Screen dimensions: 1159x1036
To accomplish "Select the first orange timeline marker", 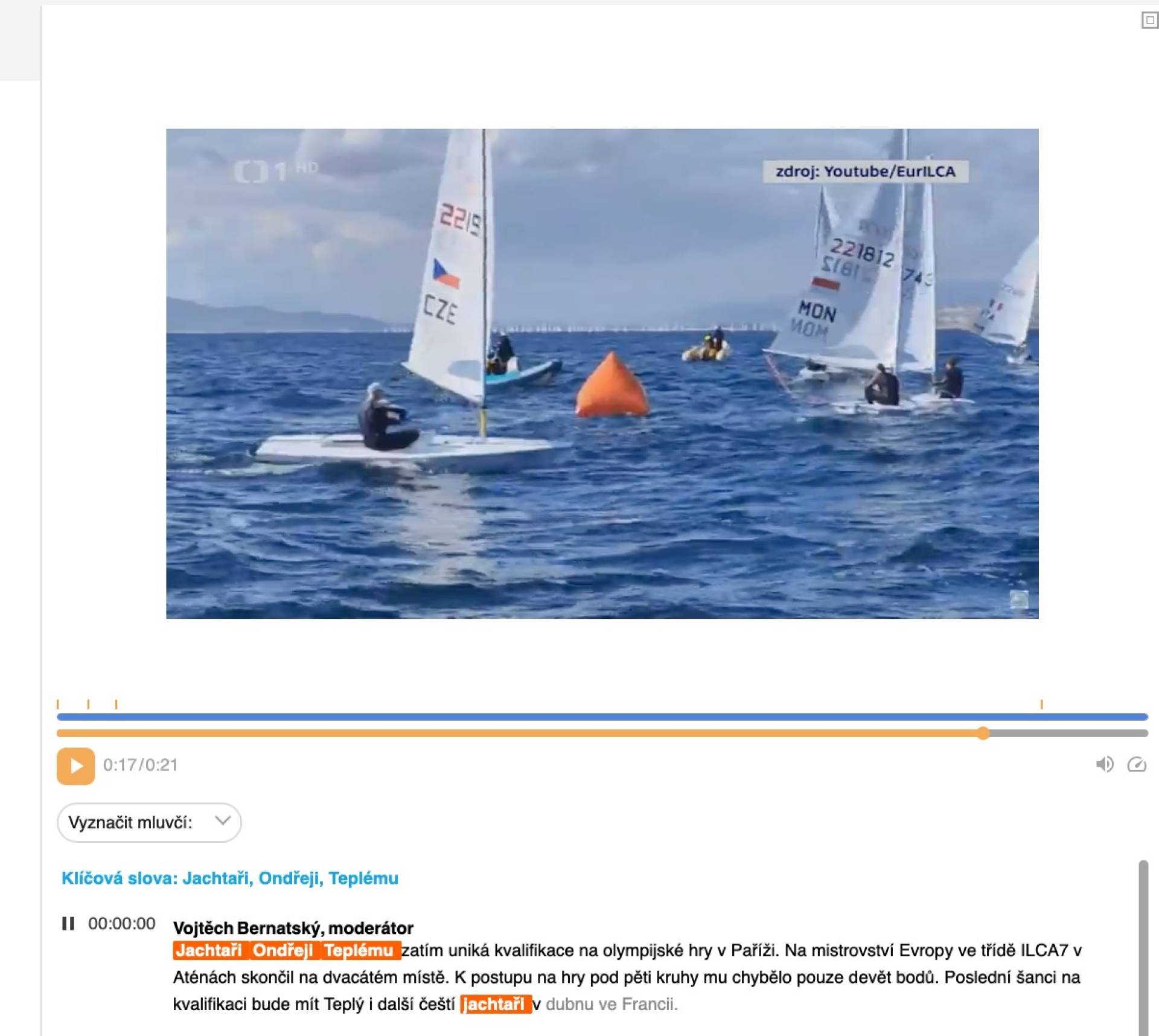I will point(58,704).
